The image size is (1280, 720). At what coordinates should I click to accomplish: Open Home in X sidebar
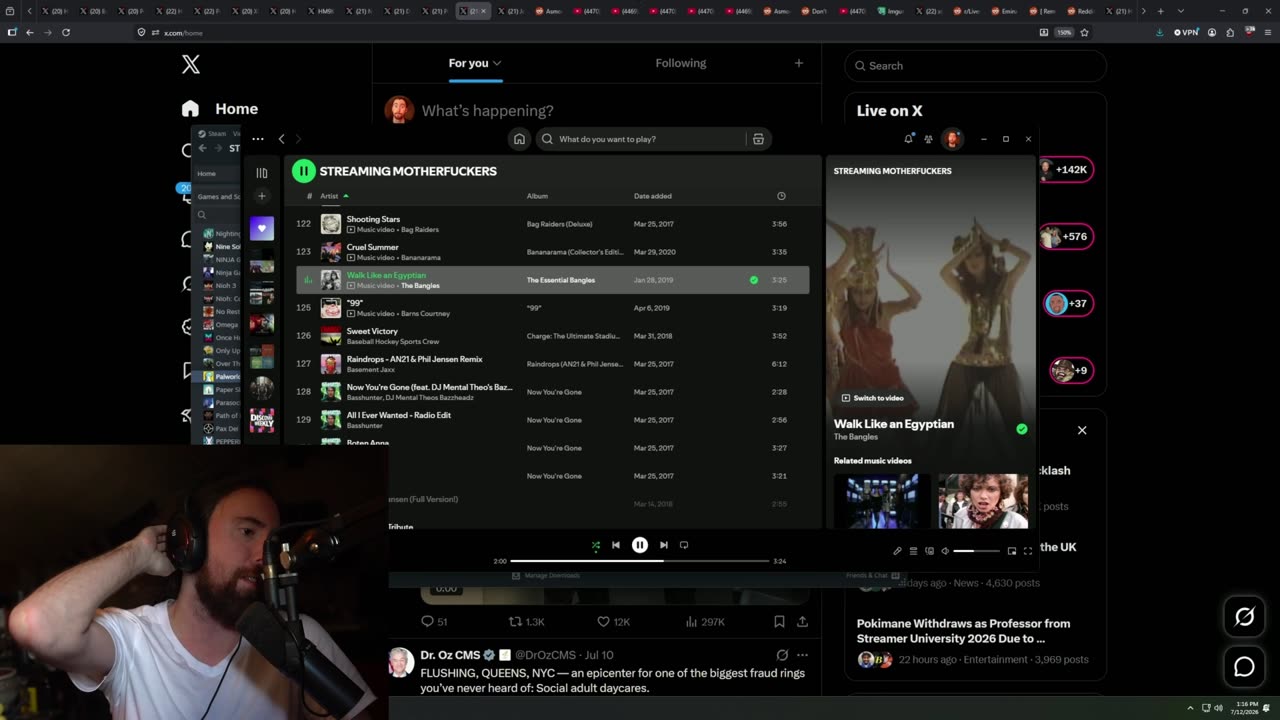220,109
